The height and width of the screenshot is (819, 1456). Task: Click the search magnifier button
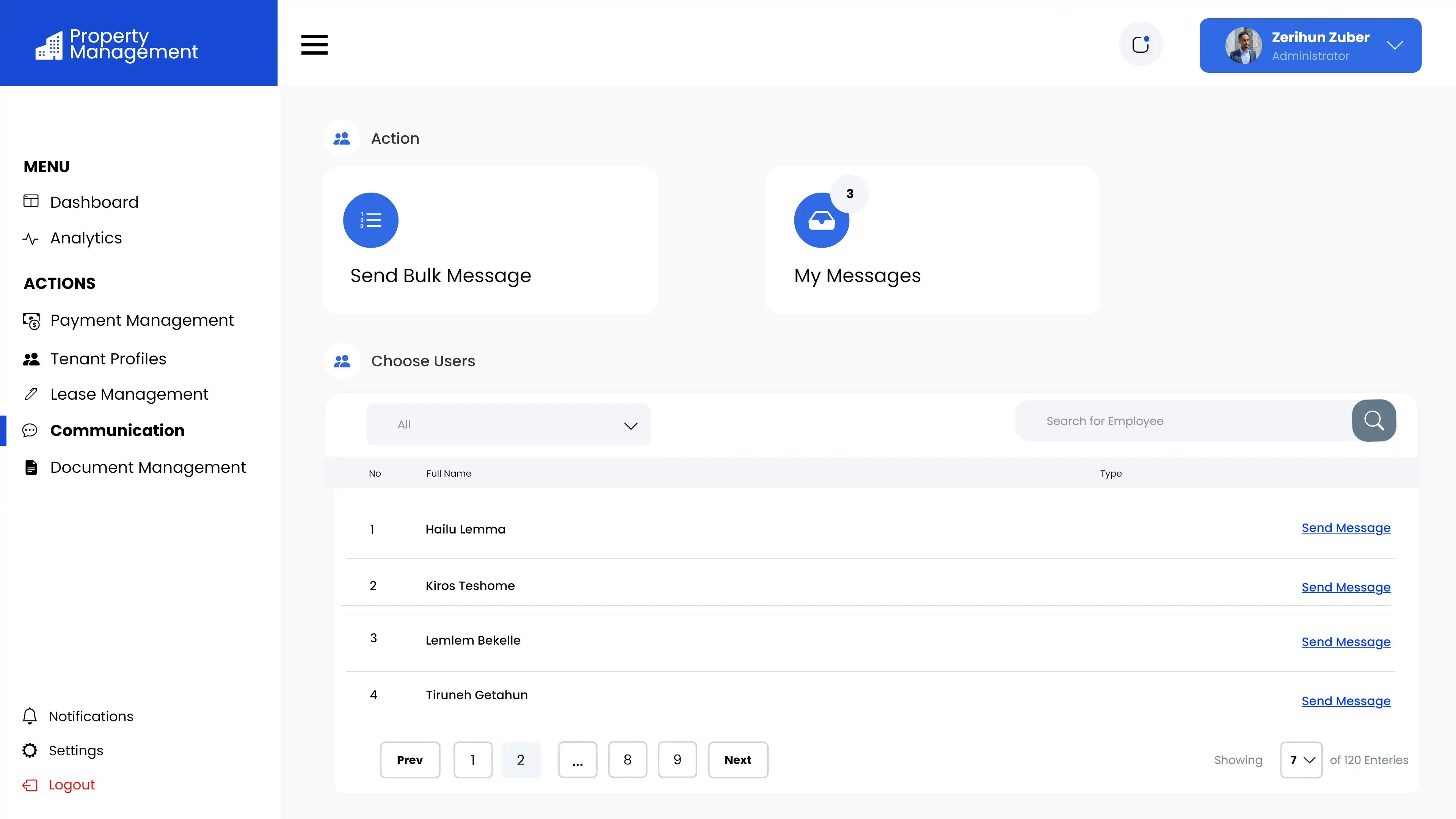1373,420
